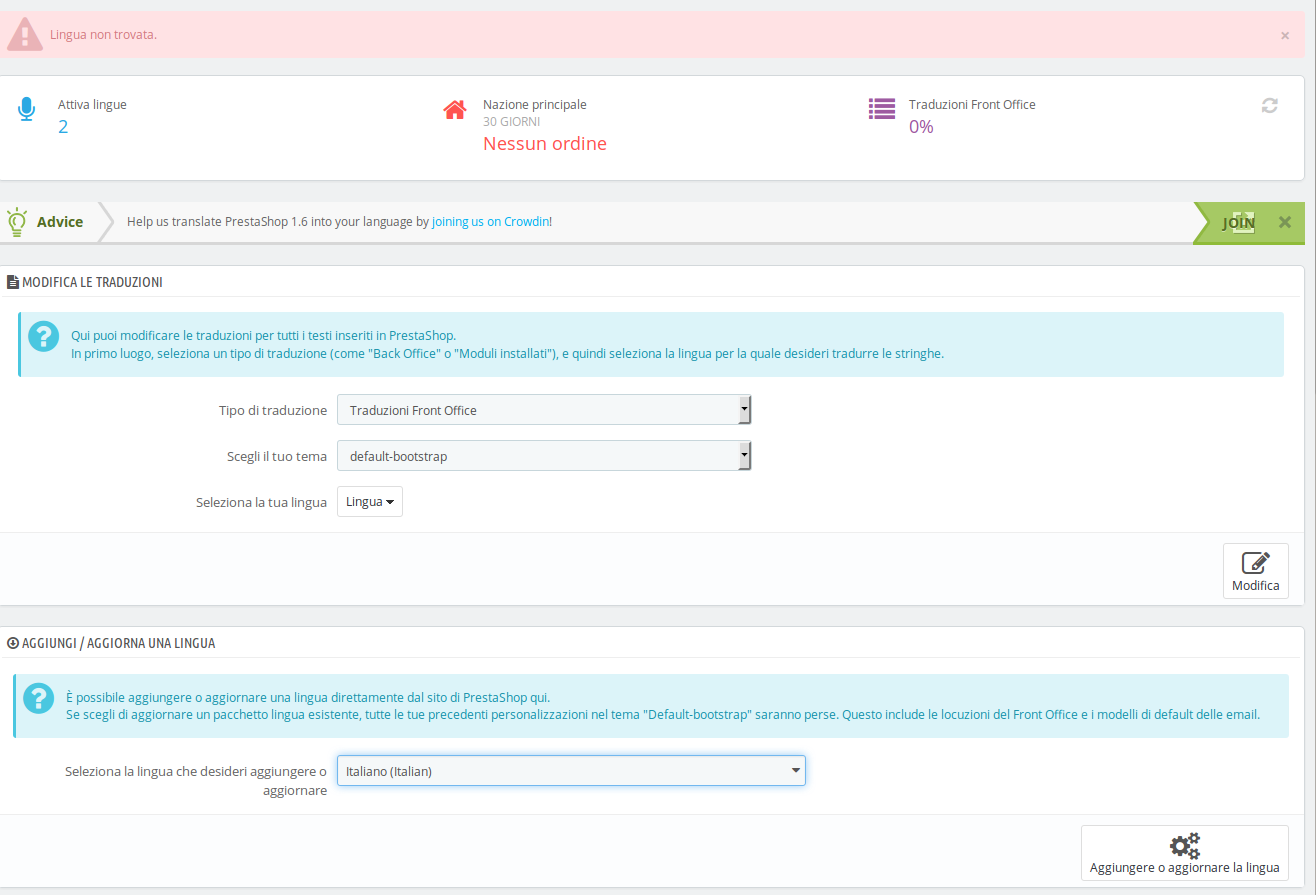The width and height of the screenshot is (1316, 895).
Task: Open the Italiano (Italian) language dropdown
Action: click(571, 771)
